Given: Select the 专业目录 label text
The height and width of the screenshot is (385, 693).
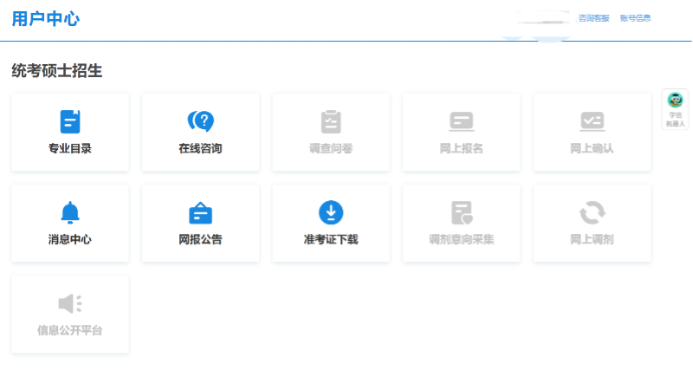Looking at the screenshot, I should pos(70,149).
